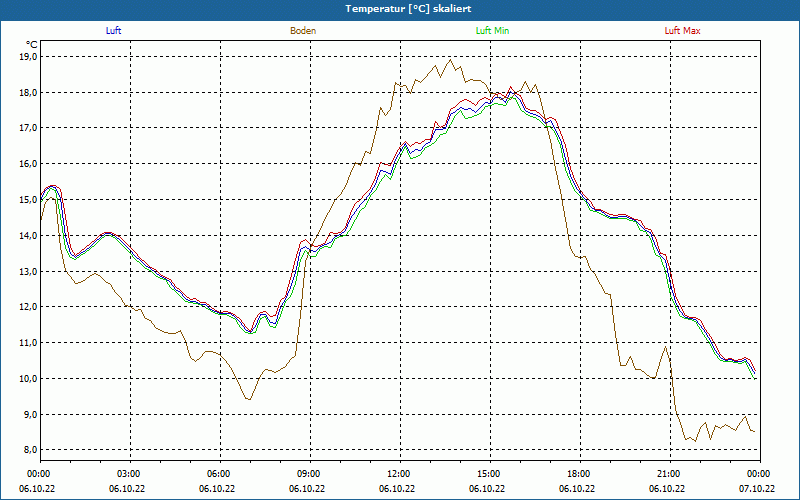Click the 'Boden' legend label
800x500 pixels.
tap(303, 31)
